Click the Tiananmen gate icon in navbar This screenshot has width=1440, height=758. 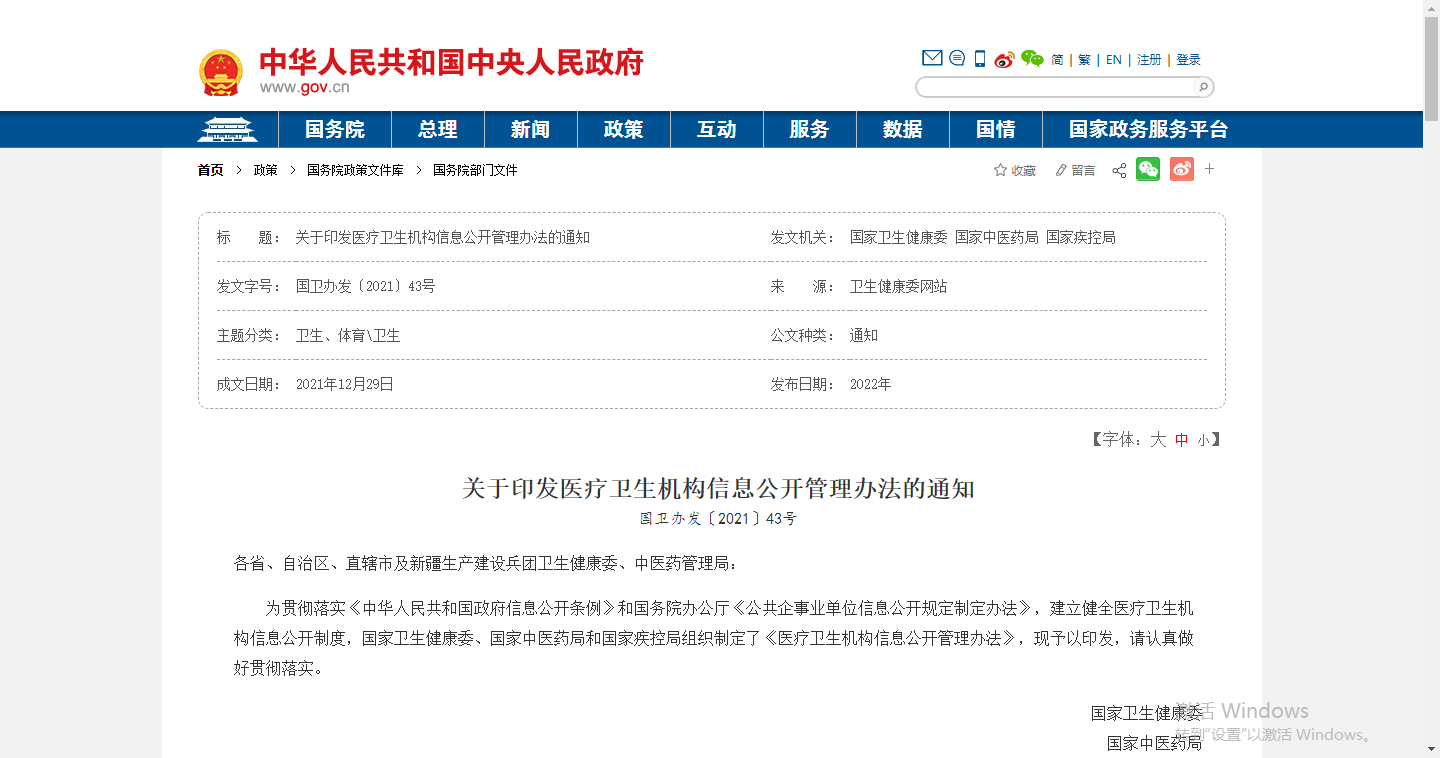point(227,130)
